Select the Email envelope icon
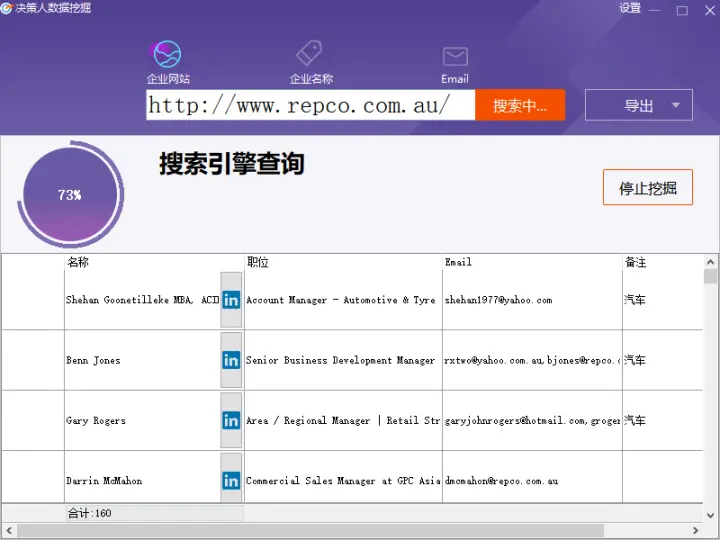Viewport: 720px width, 540px height. pos(455,56)
